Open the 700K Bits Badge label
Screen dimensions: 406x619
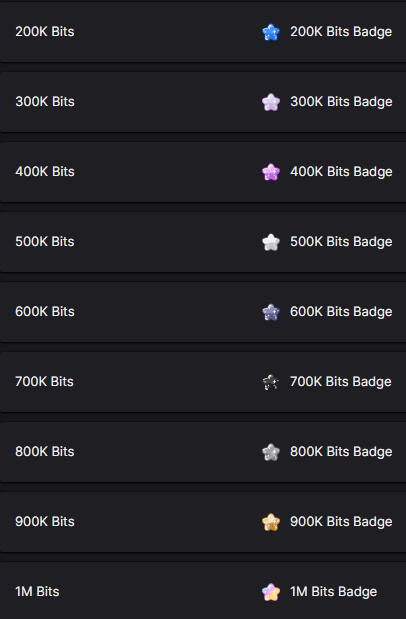click(341, 382)
